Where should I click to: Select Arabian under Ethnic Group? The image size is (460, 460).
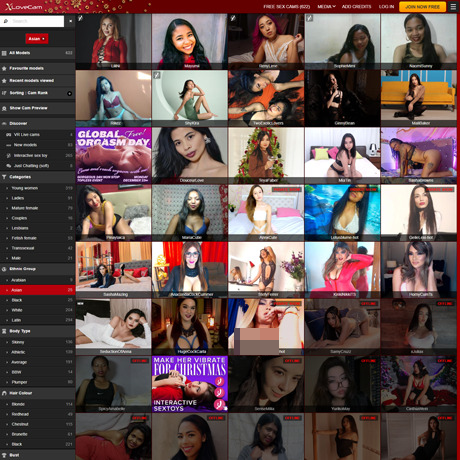pos(37,280)
